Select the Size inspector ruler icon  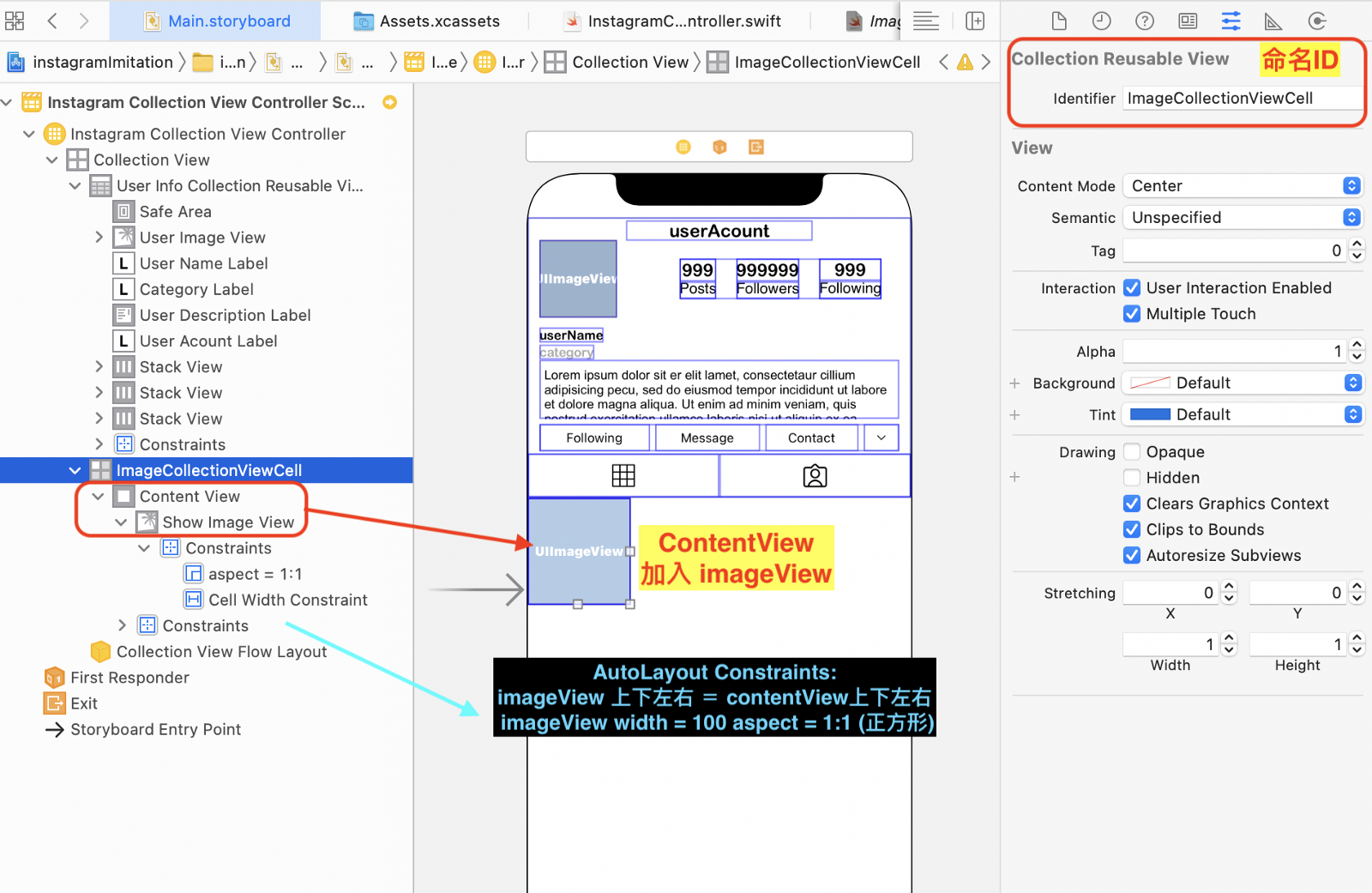pyautogui.click(x=1273, y=21)
